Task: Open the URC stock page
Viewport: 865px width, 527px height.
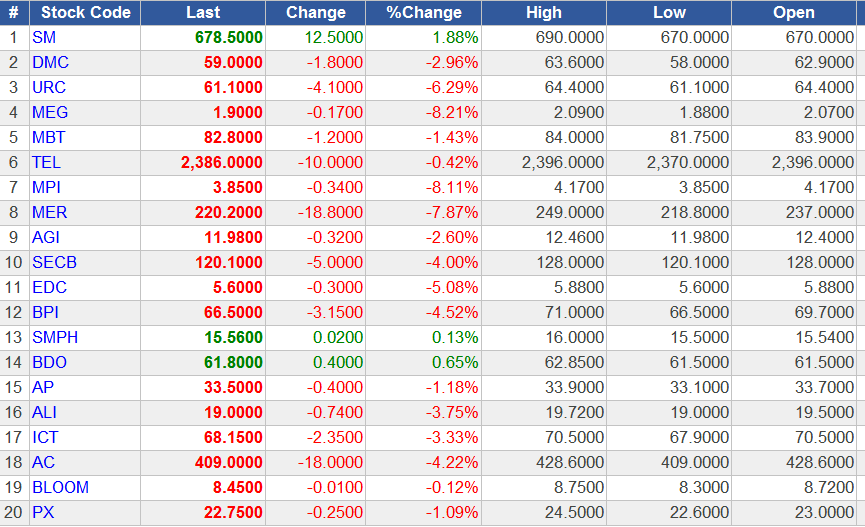Action: point(50,87)
